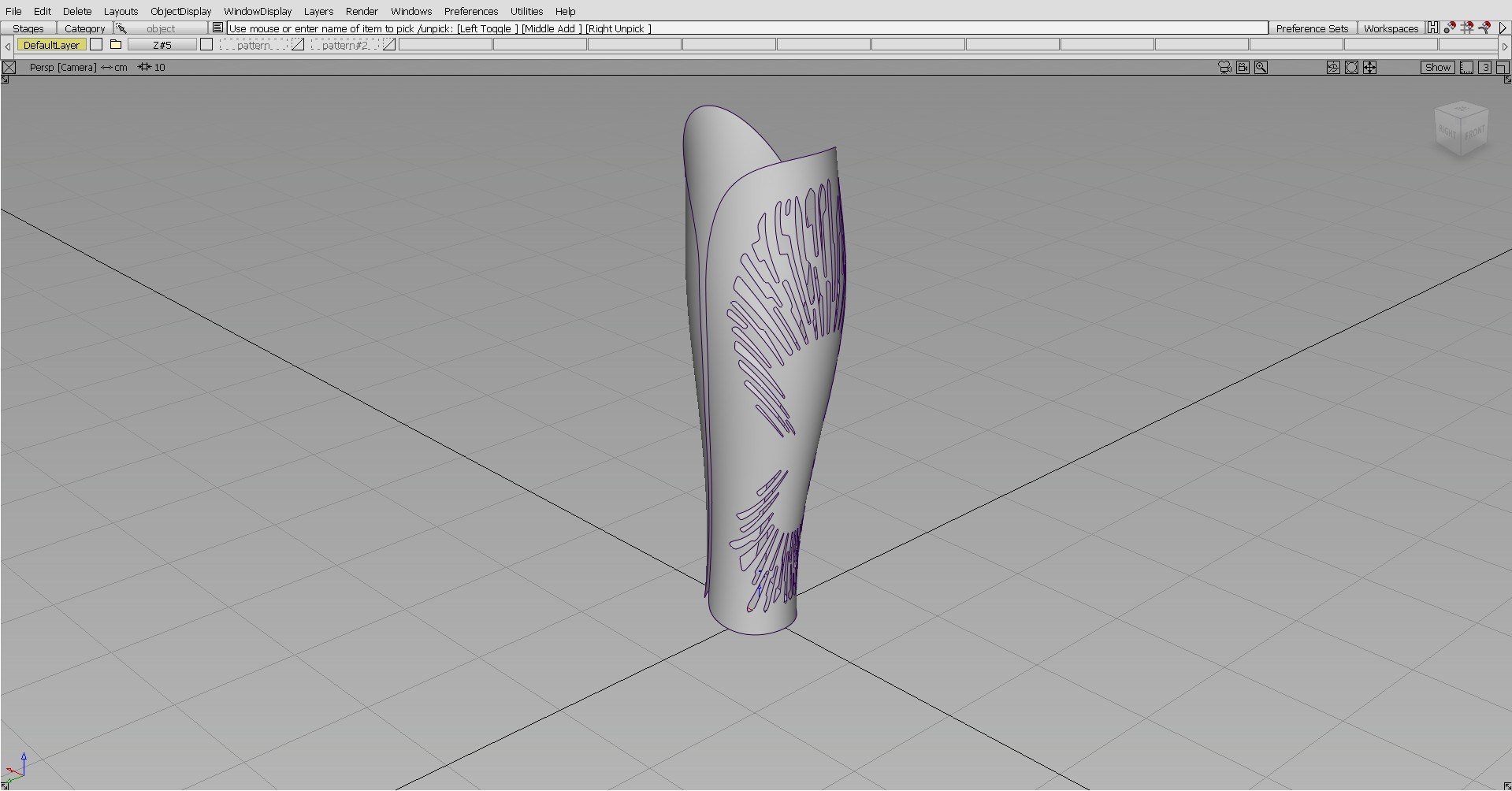
Task: Open the Category dropdown
Action: (84, 28)
